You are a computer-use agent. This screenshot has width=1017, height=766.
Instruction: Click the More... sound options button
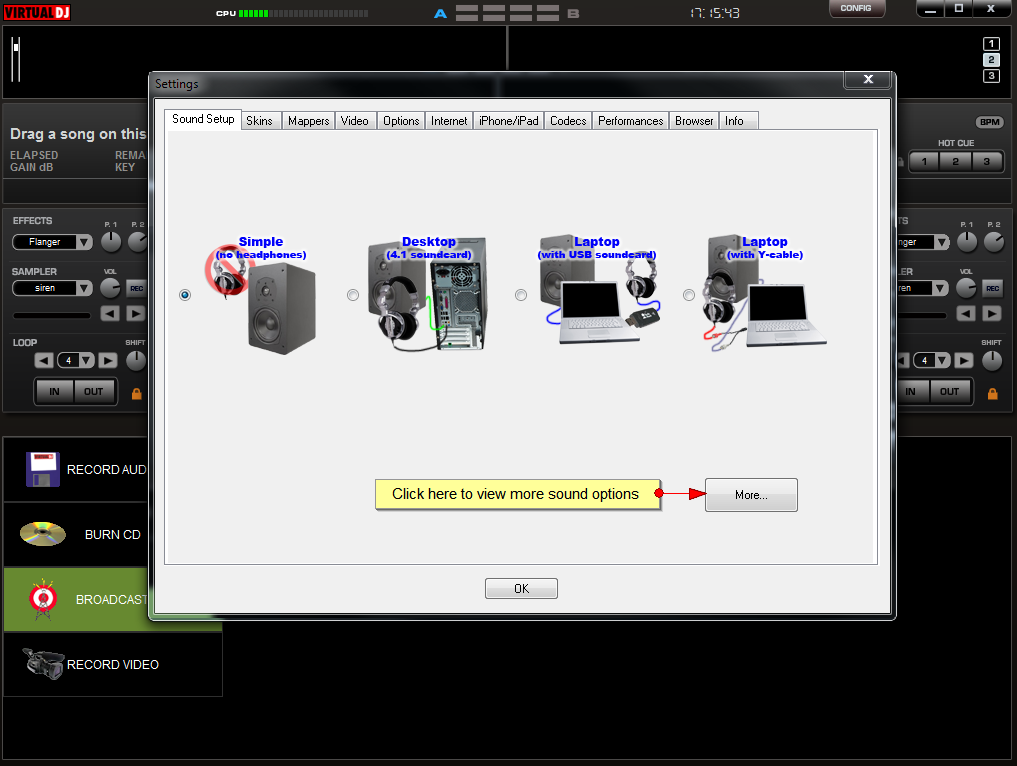tap(750, 495)
